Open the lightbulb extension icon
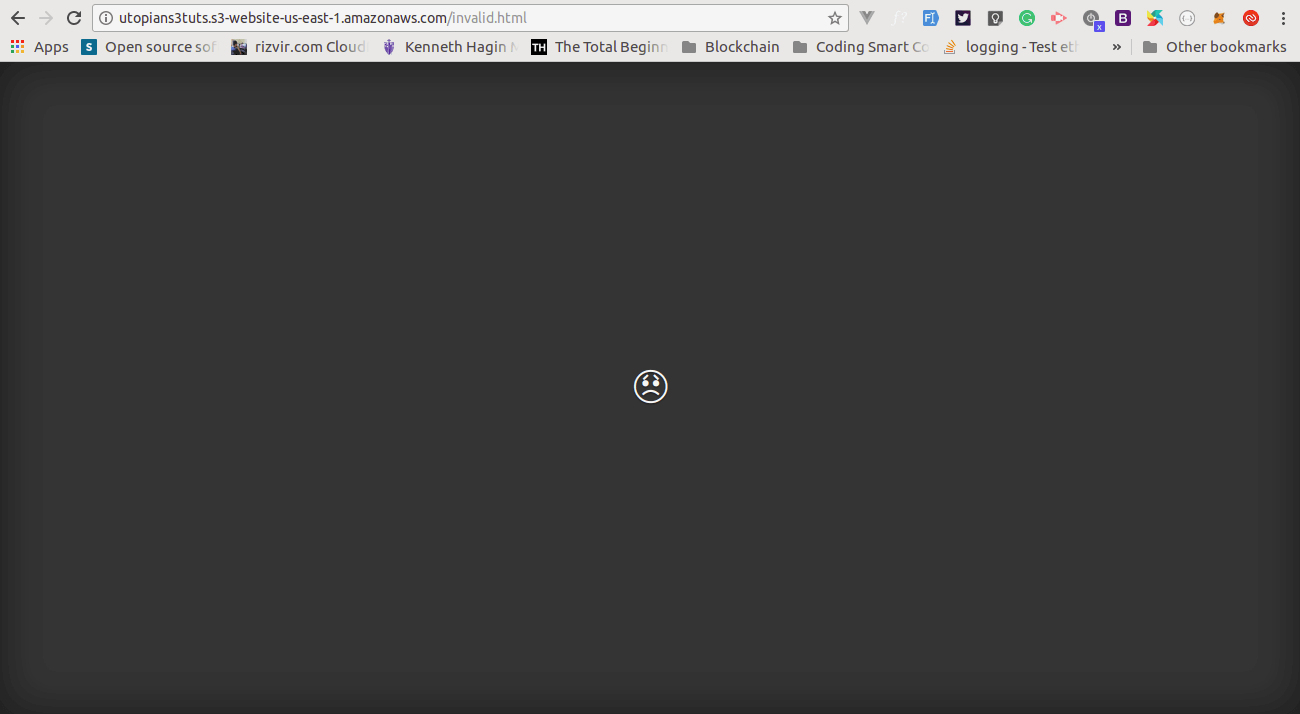1300x714 pixels. click(995, 18)
